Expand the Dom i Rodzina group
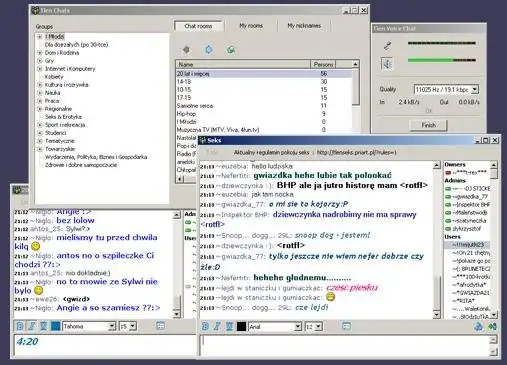The image size is (507, 365). click(x=40, y=53)
